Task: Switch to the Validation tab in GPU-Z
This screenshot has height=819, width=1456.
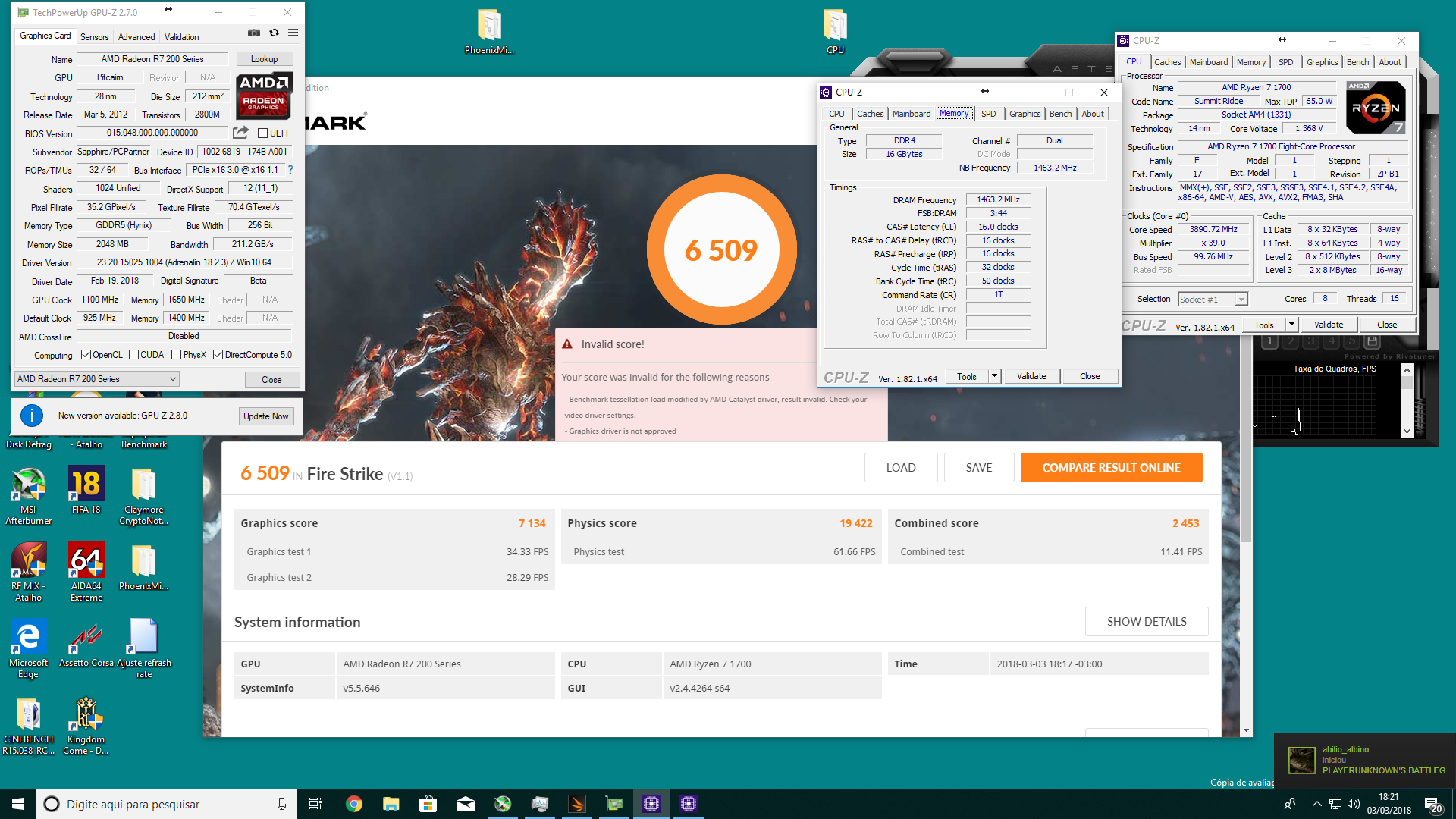Action: coord(181,36)
